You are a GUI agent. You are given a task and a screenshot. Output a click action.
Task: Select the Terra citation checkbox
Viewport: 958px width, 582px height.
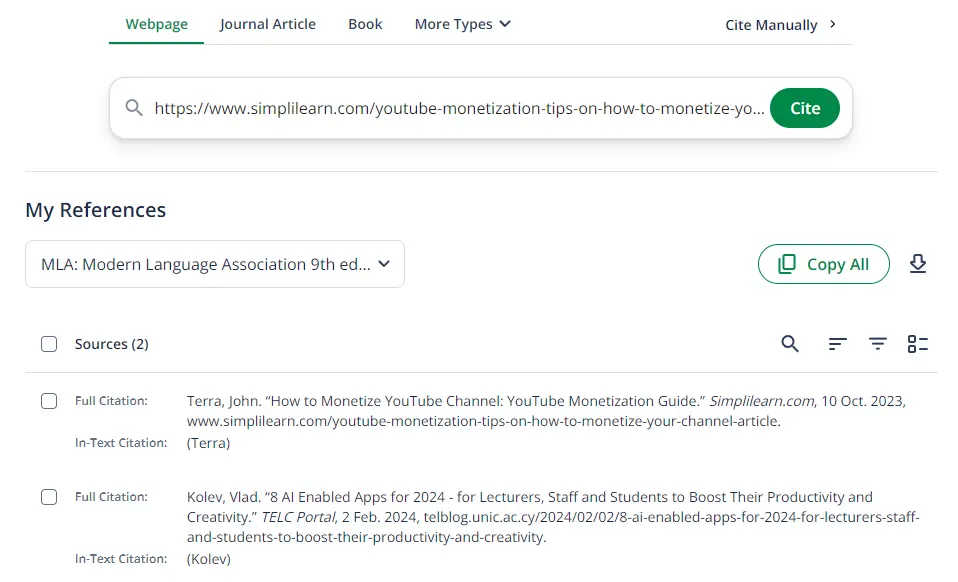[x=49, y=401]
